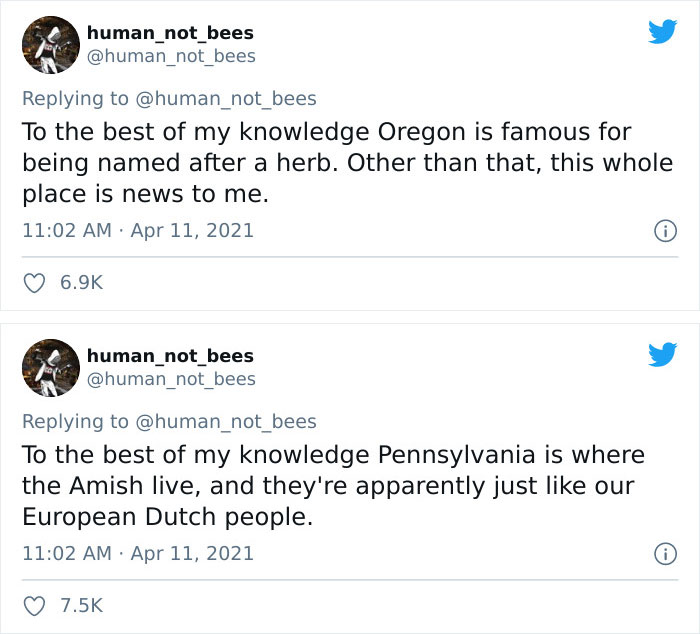Click the bold human_not_bees name in the Oregon tweet
The image size is (700, 634).
coord(170,33)
